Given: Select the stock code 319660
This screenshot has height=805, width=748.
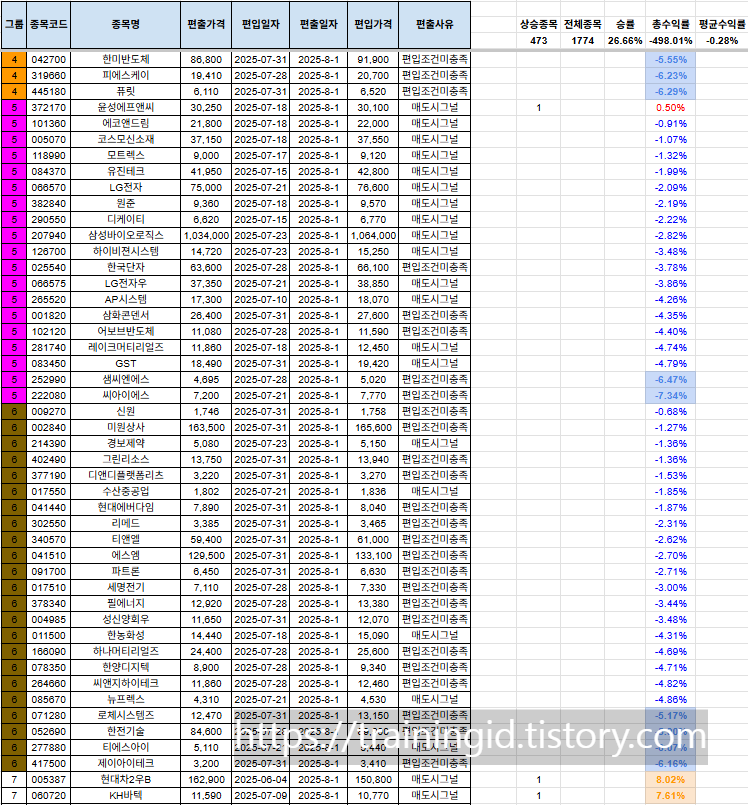Looking at the screenshot, I should [x=48, y=75].
